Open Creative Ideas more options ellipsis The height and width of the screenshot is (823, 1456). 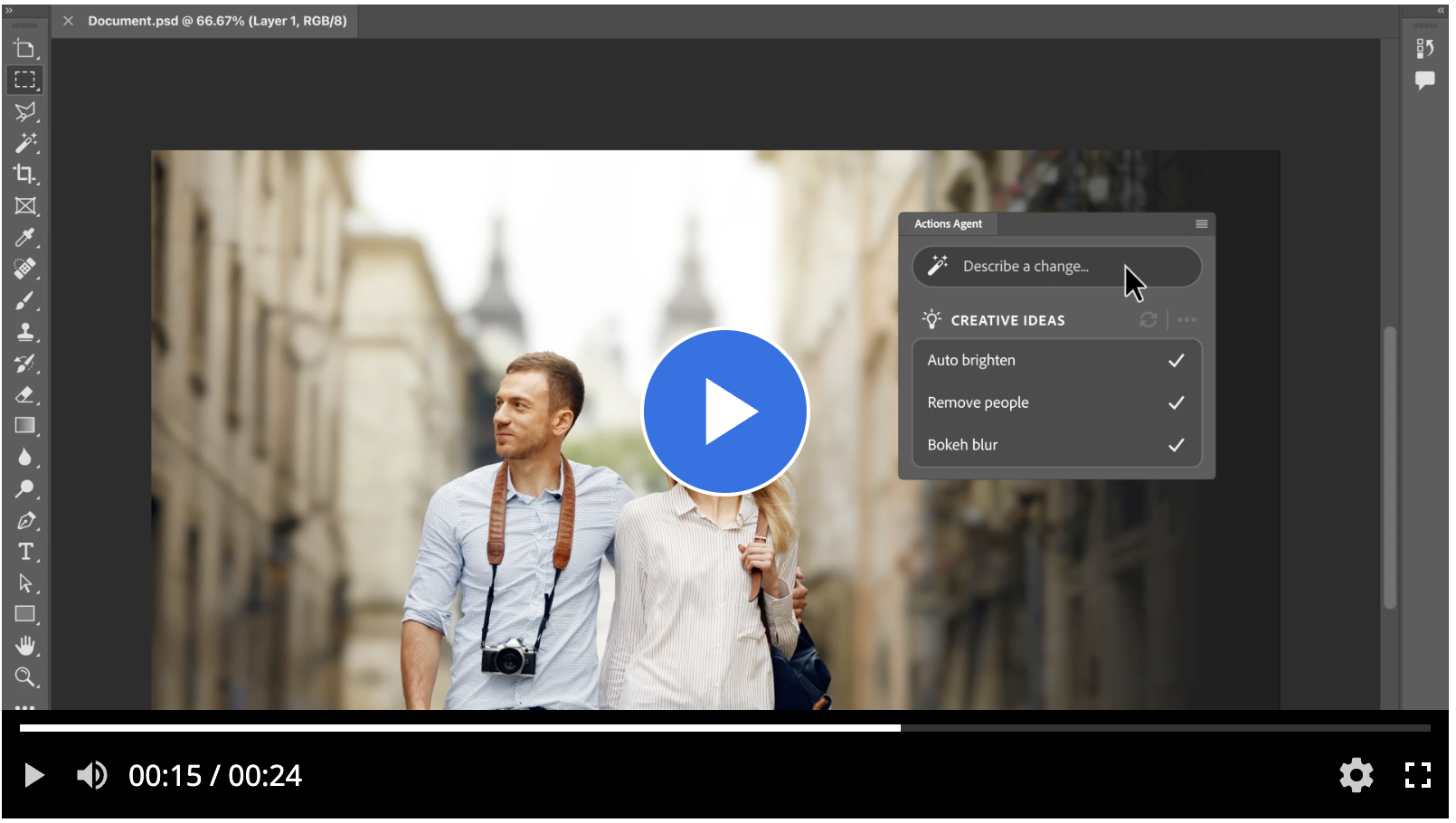[x=1187, y=320]
